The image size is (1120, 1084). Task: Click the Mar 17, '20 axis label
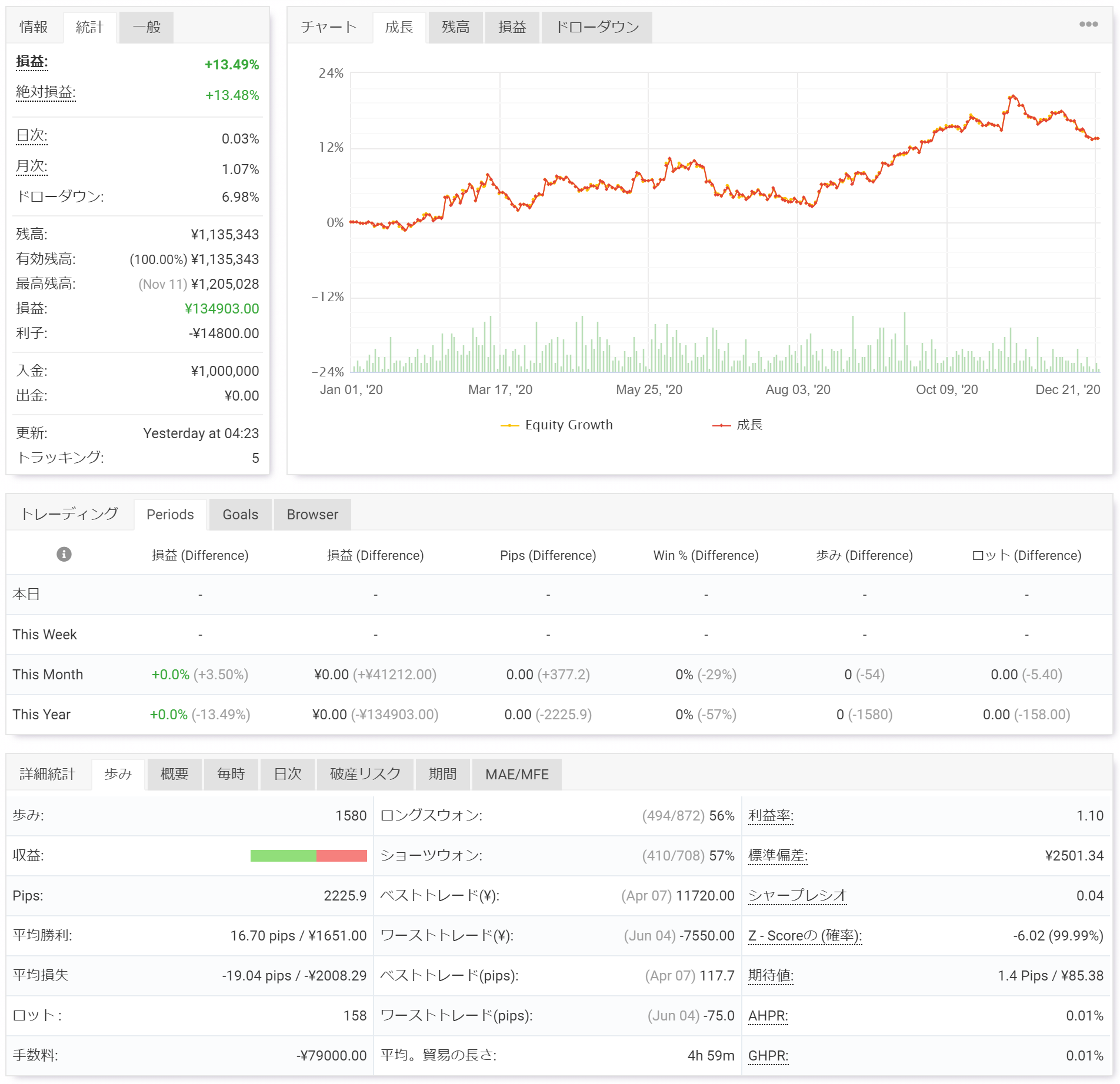(x=500, y=390)
